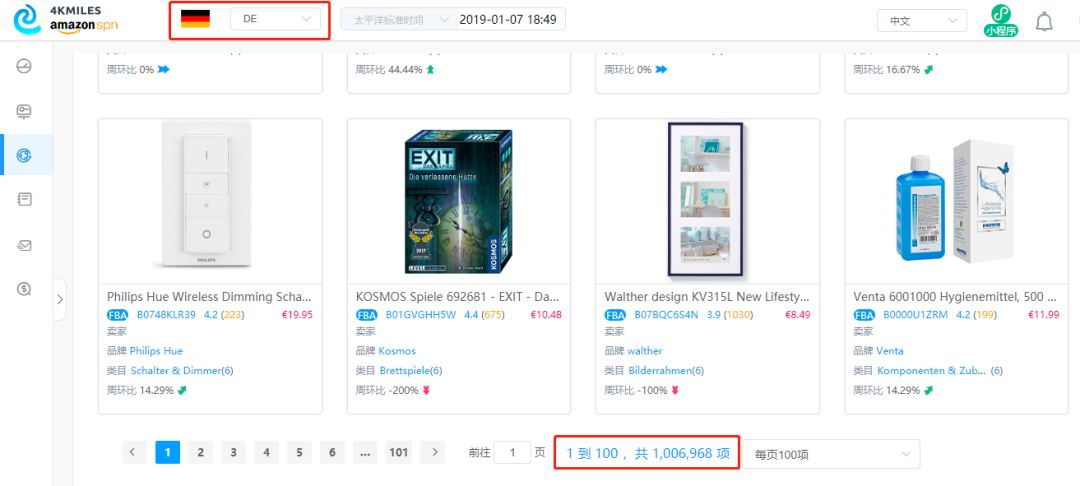Jump to last page 101
Screen dimensions: 1080x486
point(399,452)
